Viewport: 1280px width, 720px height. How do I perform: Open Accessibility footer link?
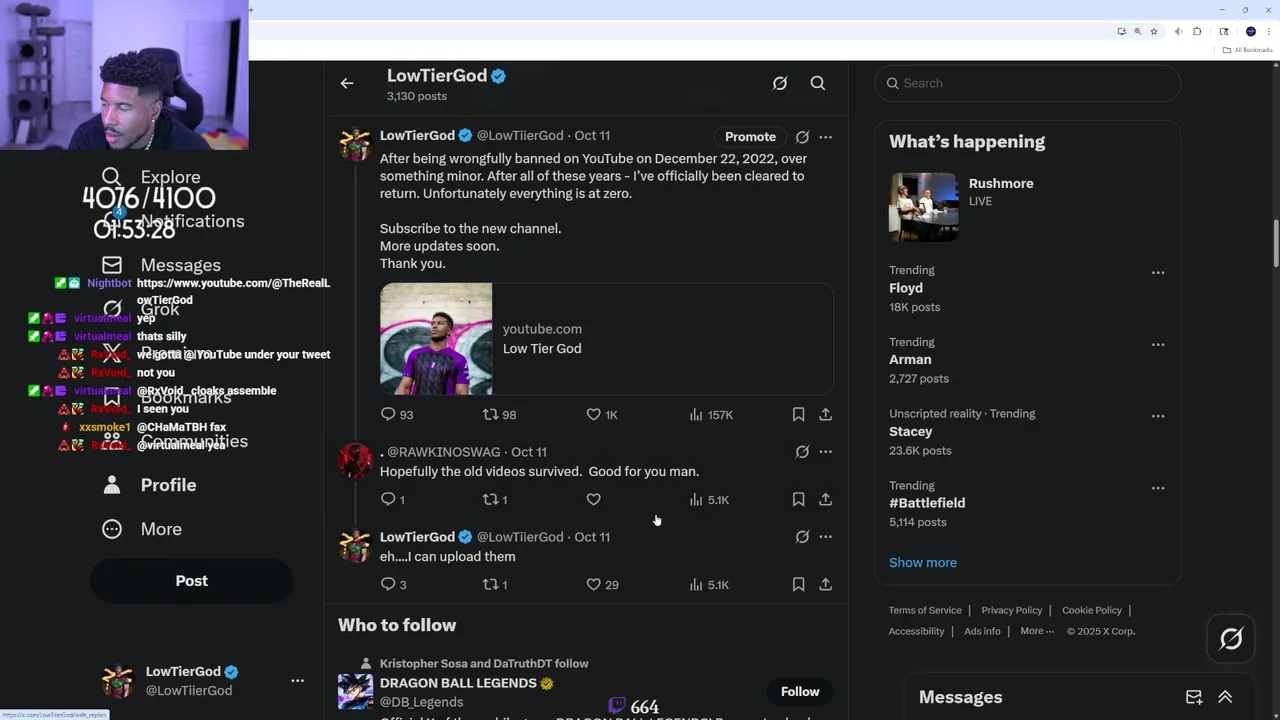[916, 631]
